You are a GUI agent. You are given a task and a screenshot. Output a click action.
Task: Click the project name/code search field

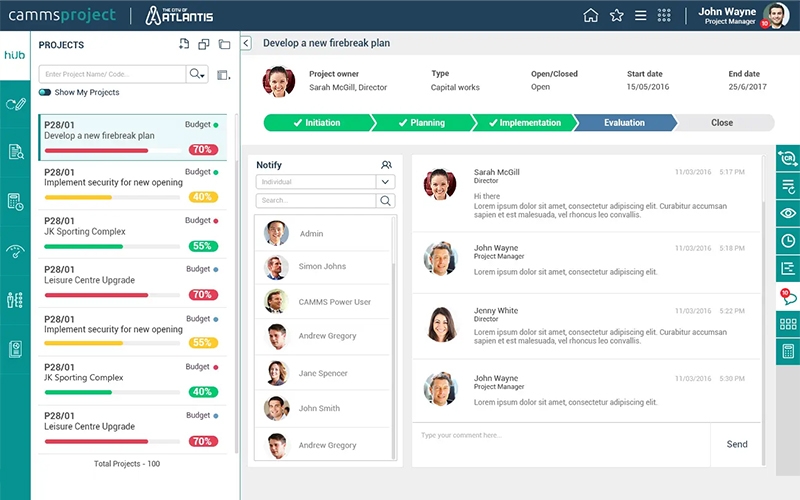[x=112, y=74]
